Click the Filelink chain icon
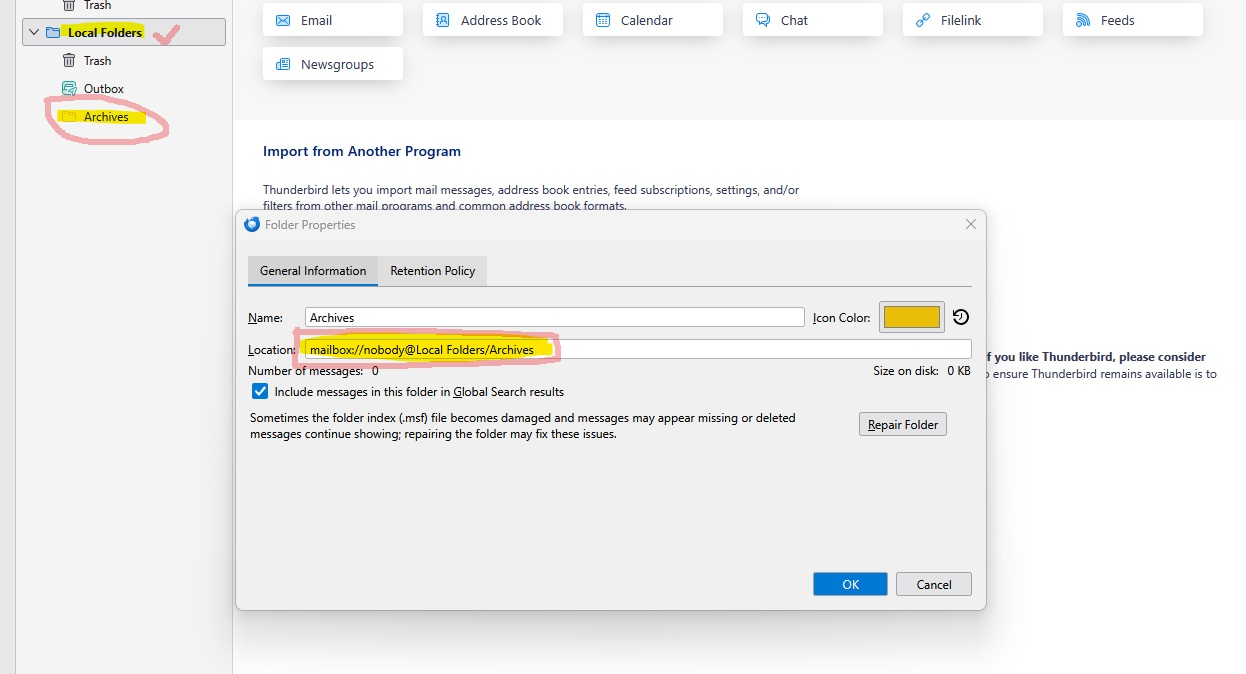The height and width of the screenshot is (674, 1246). click(923, 20)
